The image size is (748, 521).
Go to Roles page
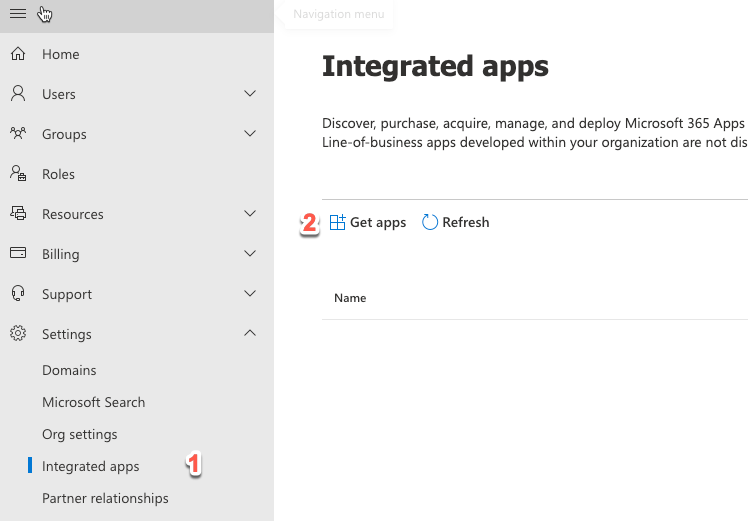coord(58,174)
